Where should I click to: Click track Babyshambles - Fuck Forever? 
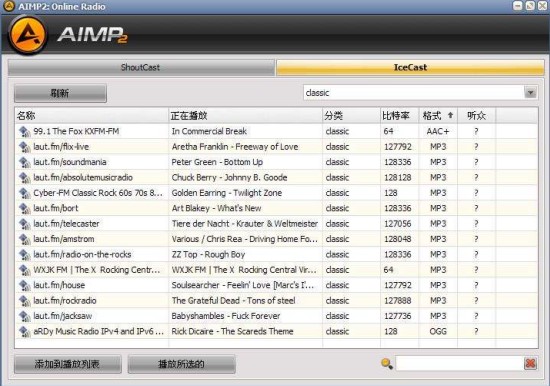pyautogui.click(x=226, y=316)
